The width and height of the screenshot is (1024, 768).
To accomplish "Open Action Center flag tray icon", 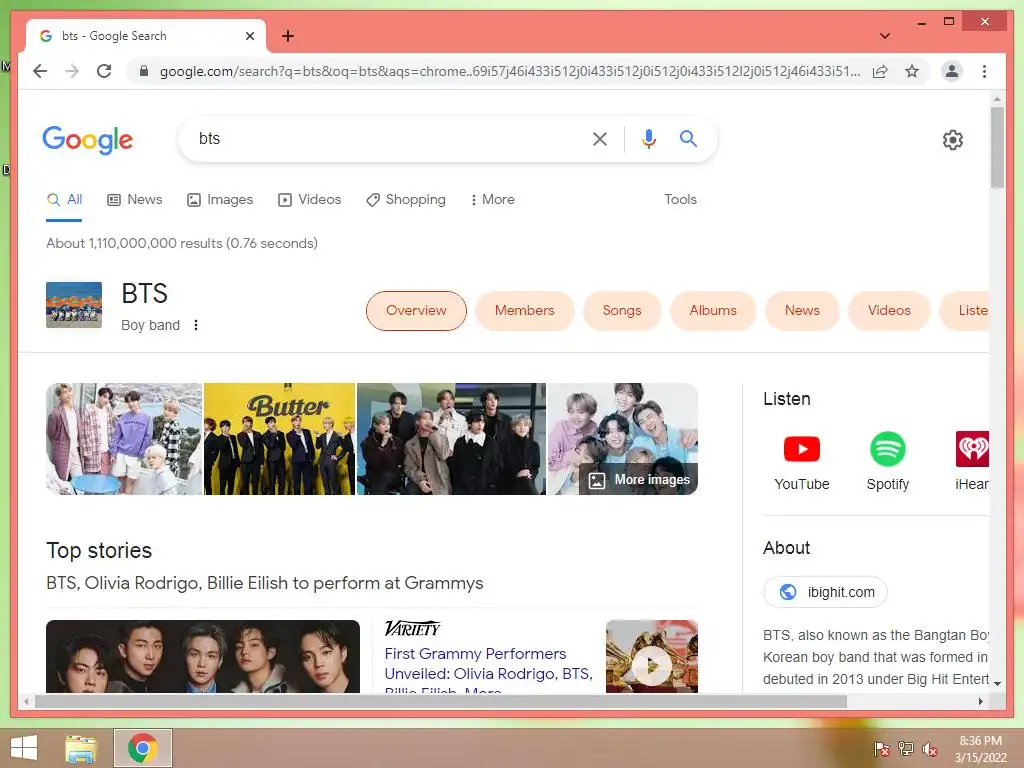I will (x=881, y=749).
